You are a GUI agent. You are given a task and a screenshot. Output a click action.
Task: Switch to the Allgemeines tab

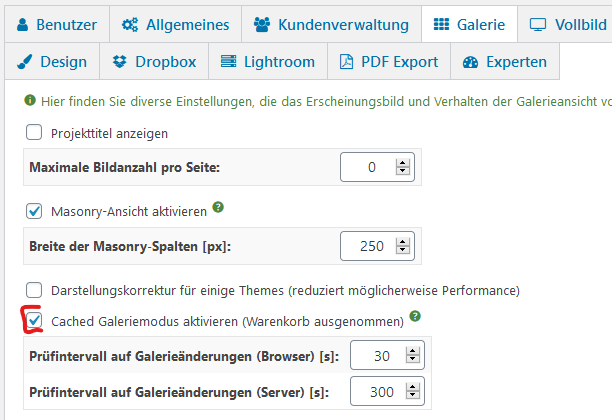pos(175,24)
